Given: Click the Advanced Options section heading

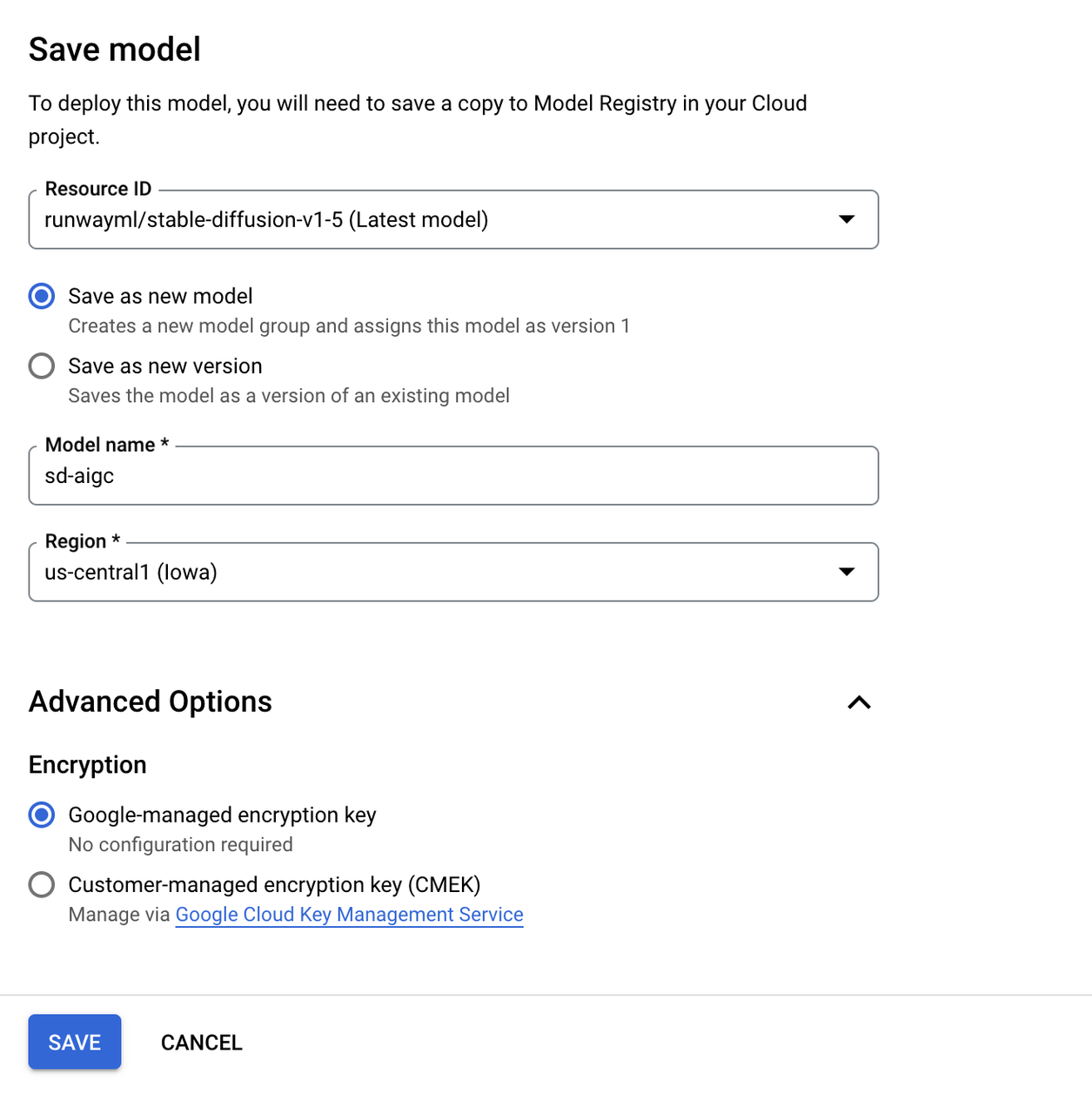Looking at the screenshot, I should click(x=151, y=701).
